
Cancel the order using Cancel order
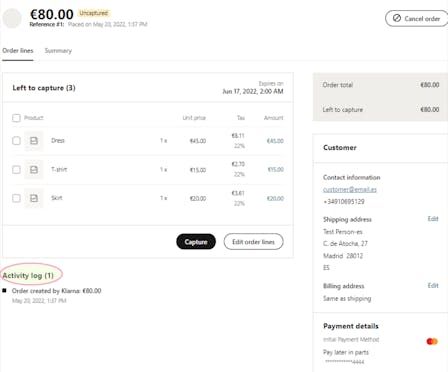tap(417, 18)
